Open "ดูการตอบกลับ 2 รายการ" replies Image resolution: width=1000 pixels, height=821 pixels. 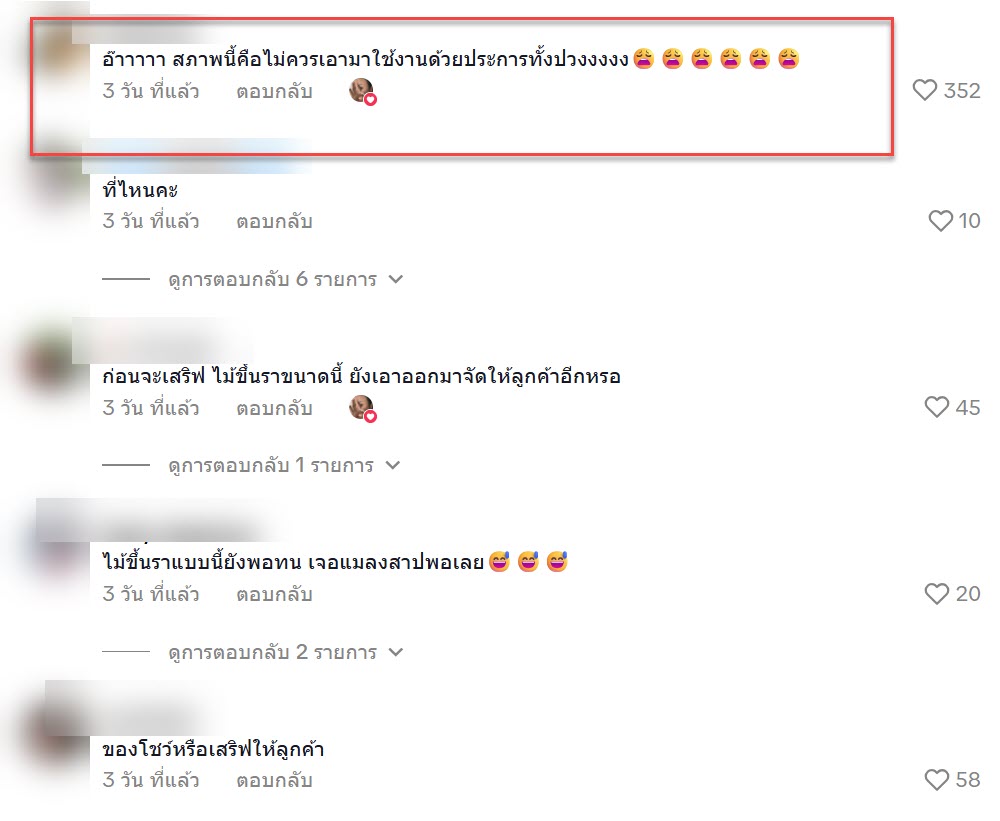coord(272,653)
